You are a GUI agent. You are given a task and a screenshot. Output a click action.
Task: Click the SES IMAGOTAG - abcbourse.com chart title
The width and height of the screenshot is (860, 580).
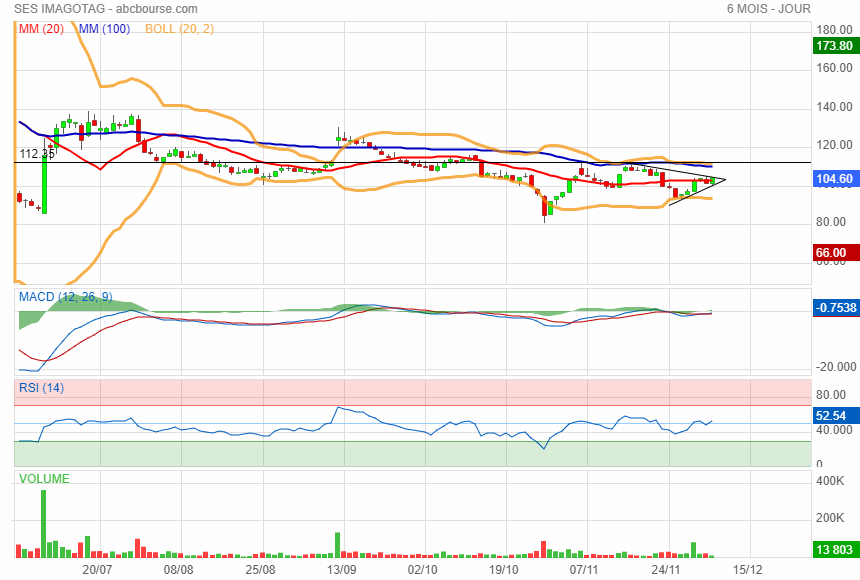106,9
